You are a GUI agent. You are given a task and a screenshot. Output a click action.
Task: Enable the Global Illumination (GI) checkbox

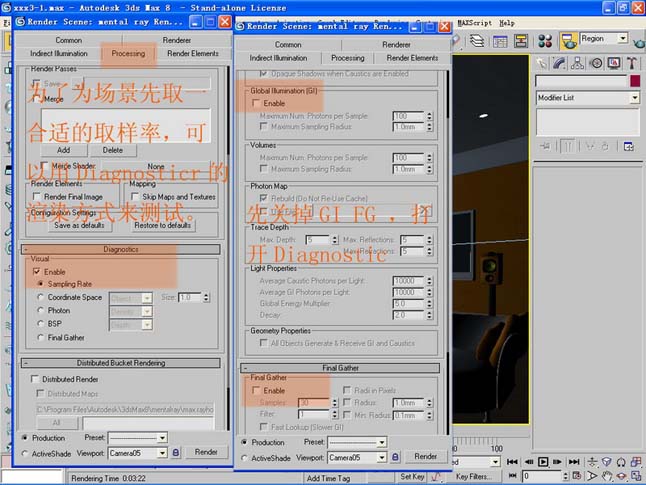(x=256, y=103)
